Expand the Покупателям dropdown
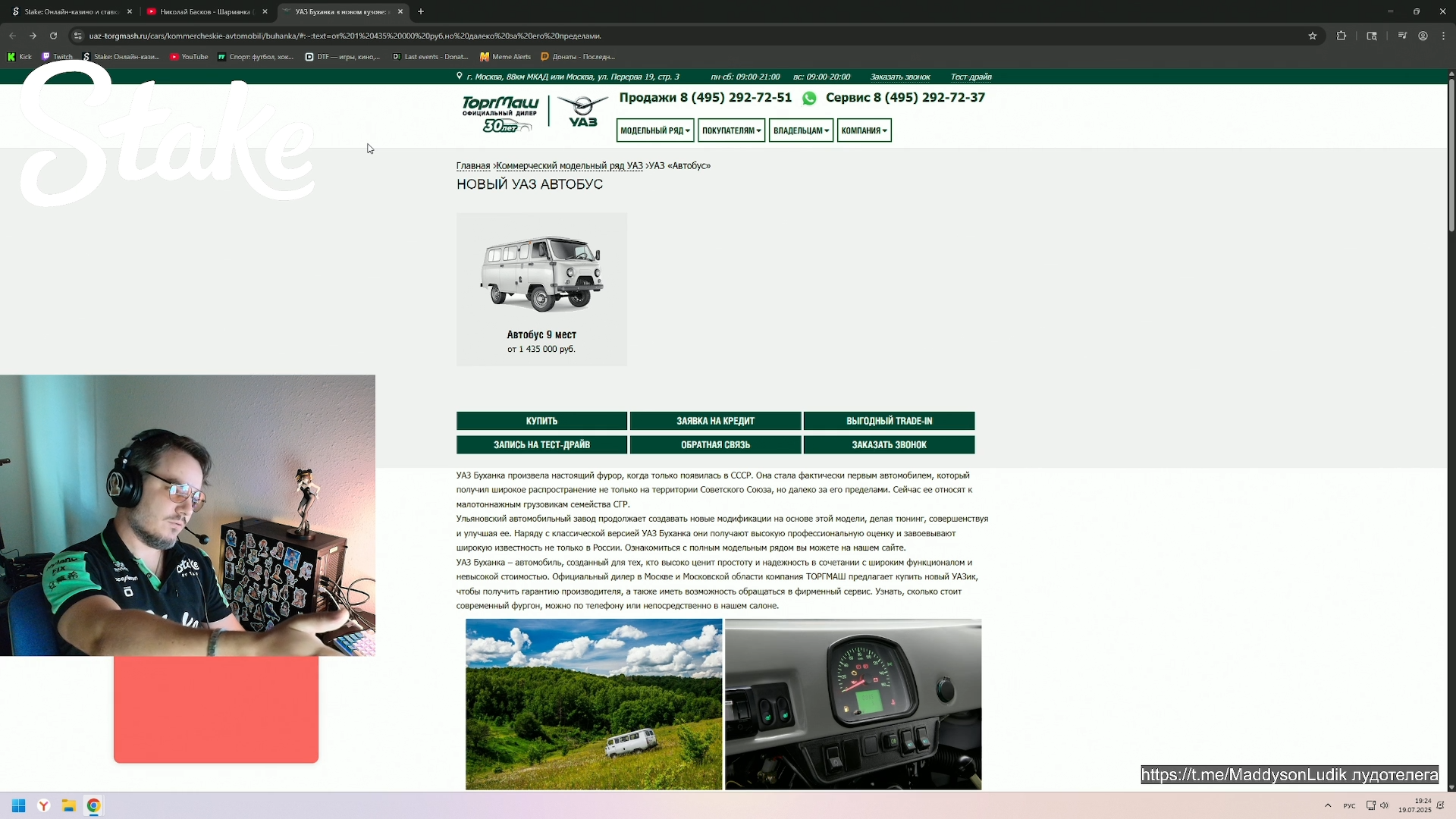 point(731,130)
